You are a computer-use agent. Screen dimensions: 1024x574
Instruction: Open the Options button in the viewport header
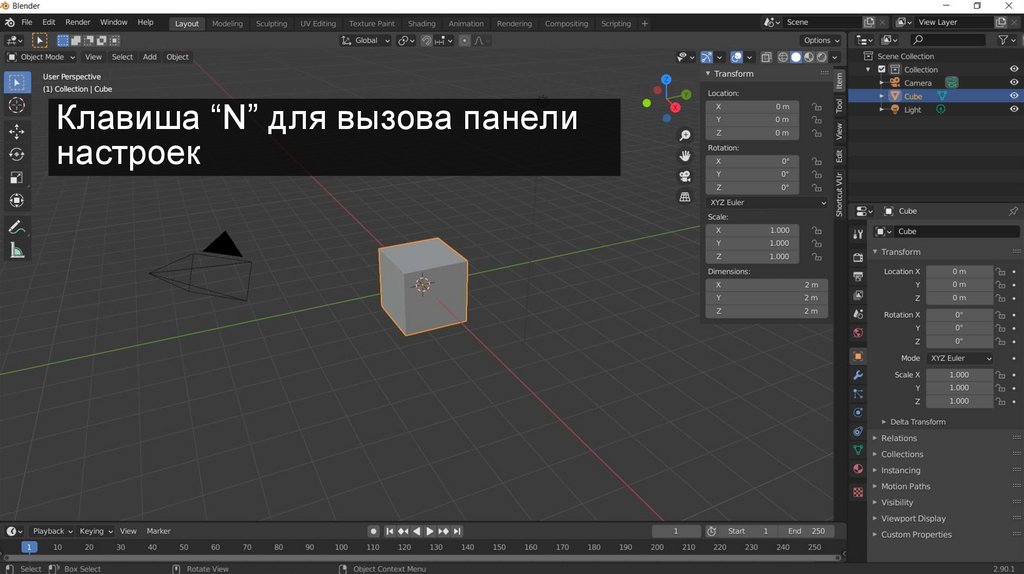[820, 40]
